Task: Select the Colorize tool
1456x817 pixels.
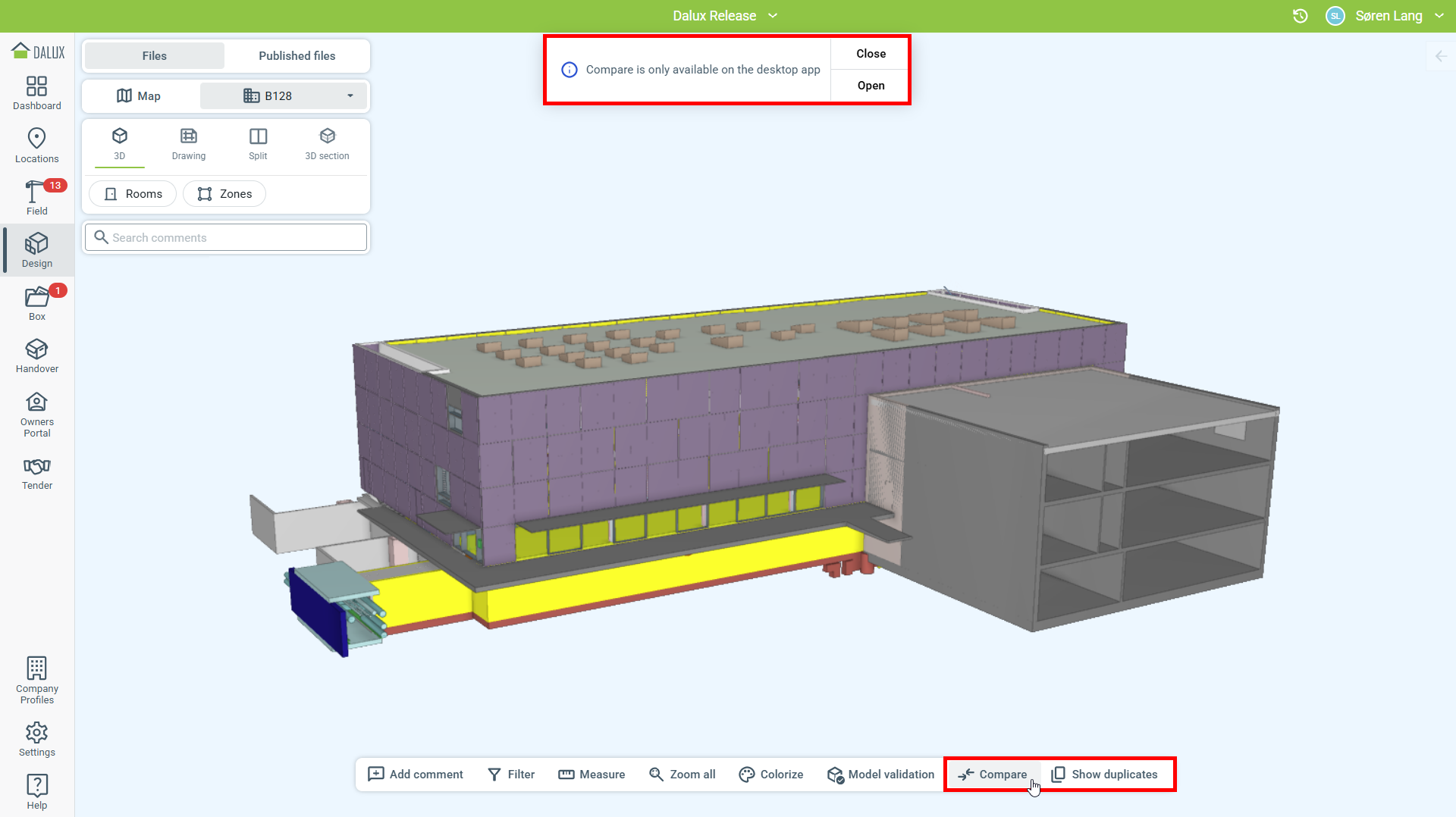Action: (x=771, y=774)
